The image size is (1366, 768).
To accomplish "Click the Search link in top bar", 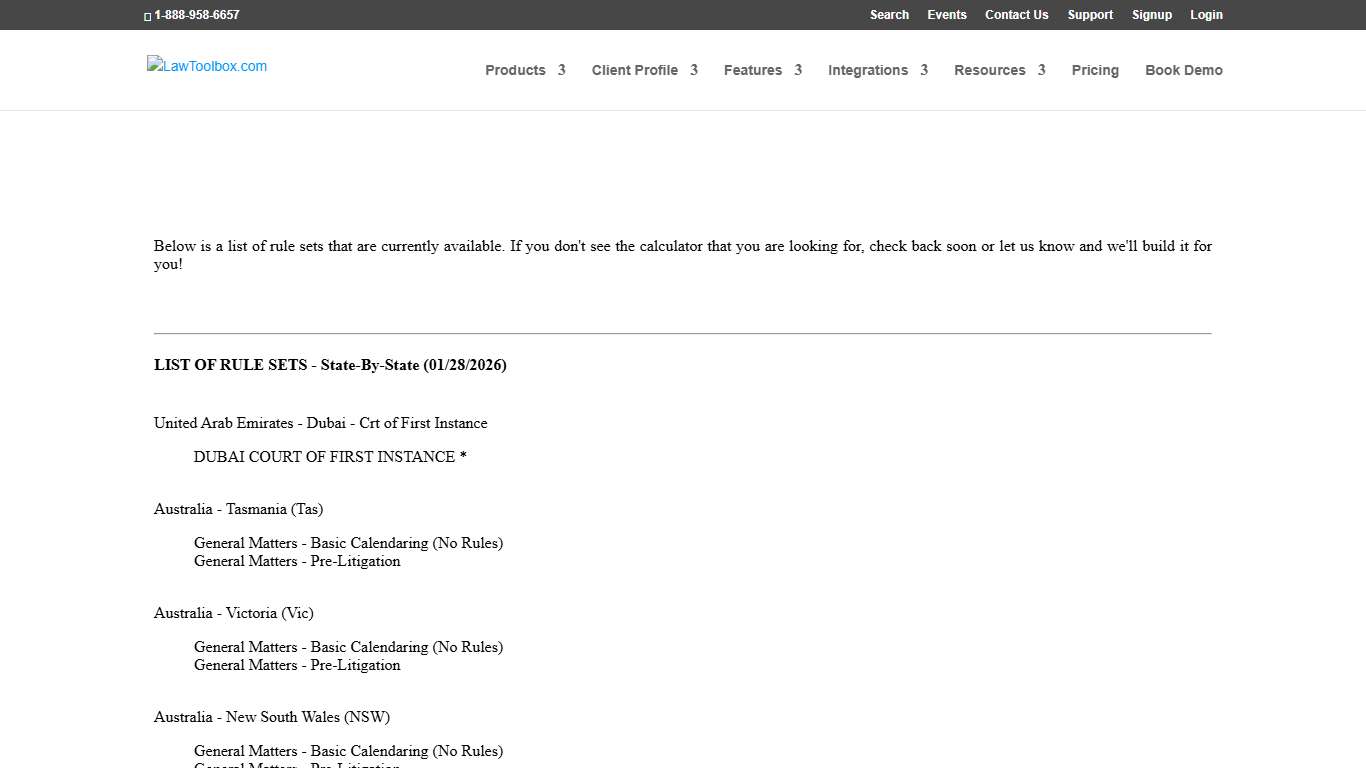I will 889,15.
